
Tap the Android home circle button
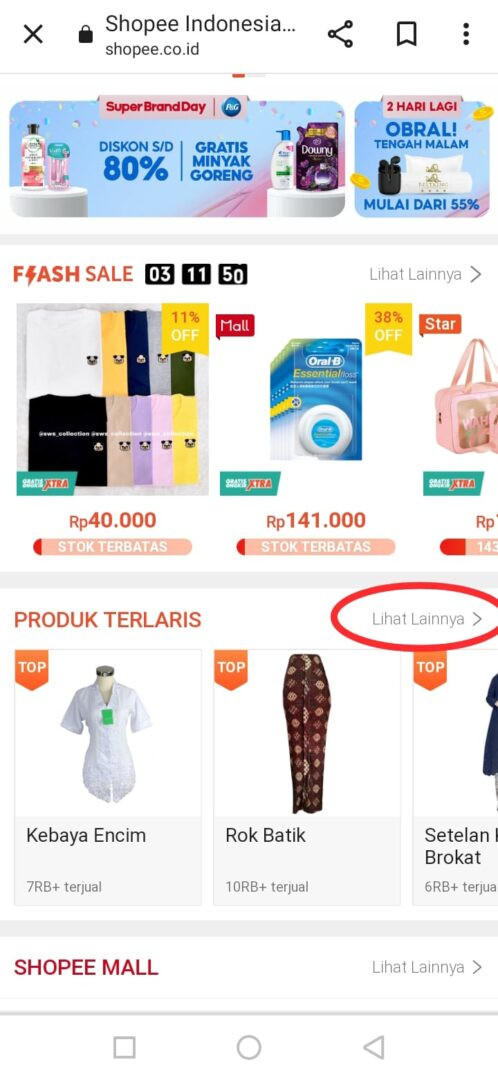[x=249, y=1047]
